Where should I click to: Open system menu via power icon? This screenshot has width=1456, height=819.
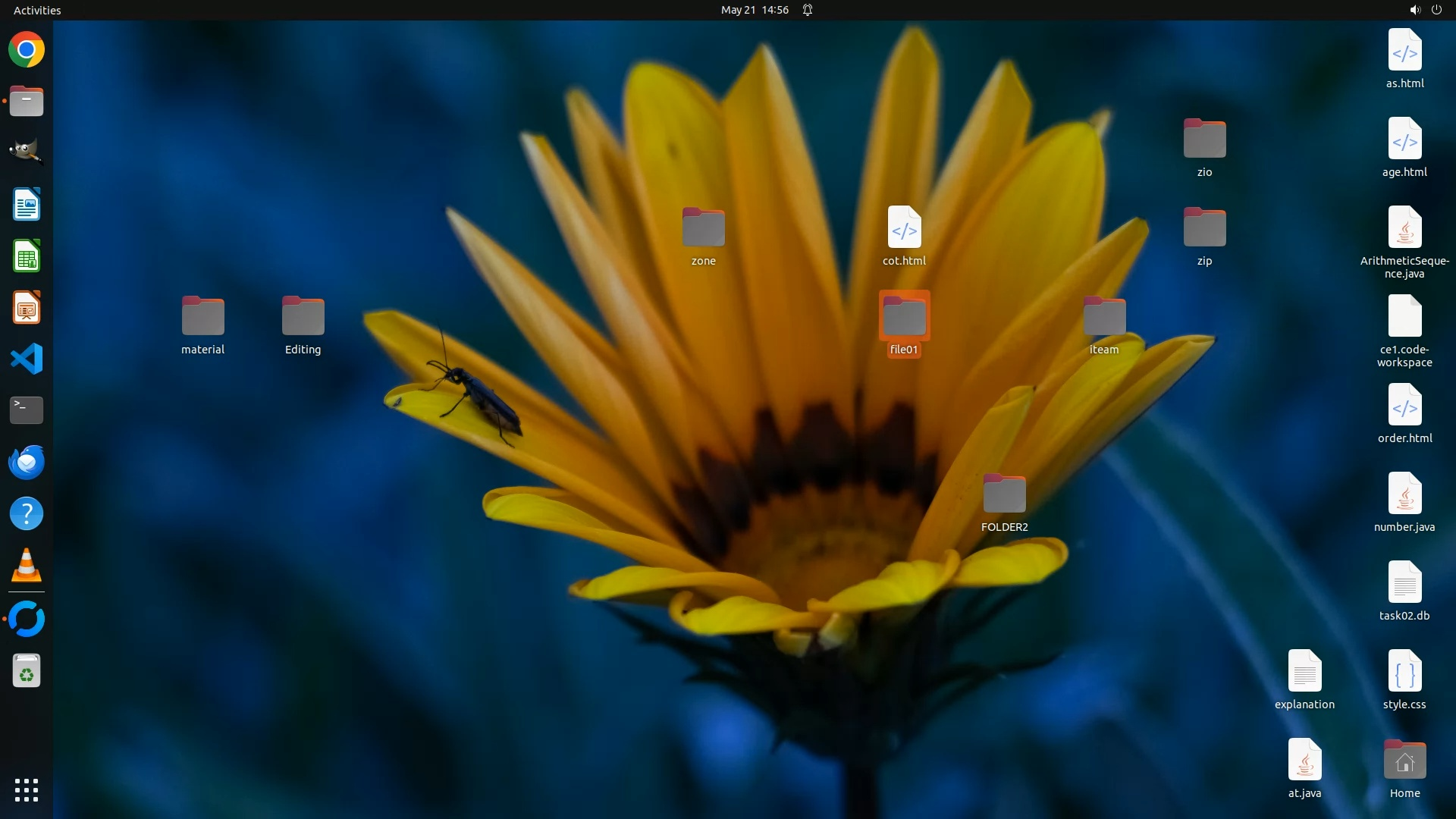pos(1436,10)
